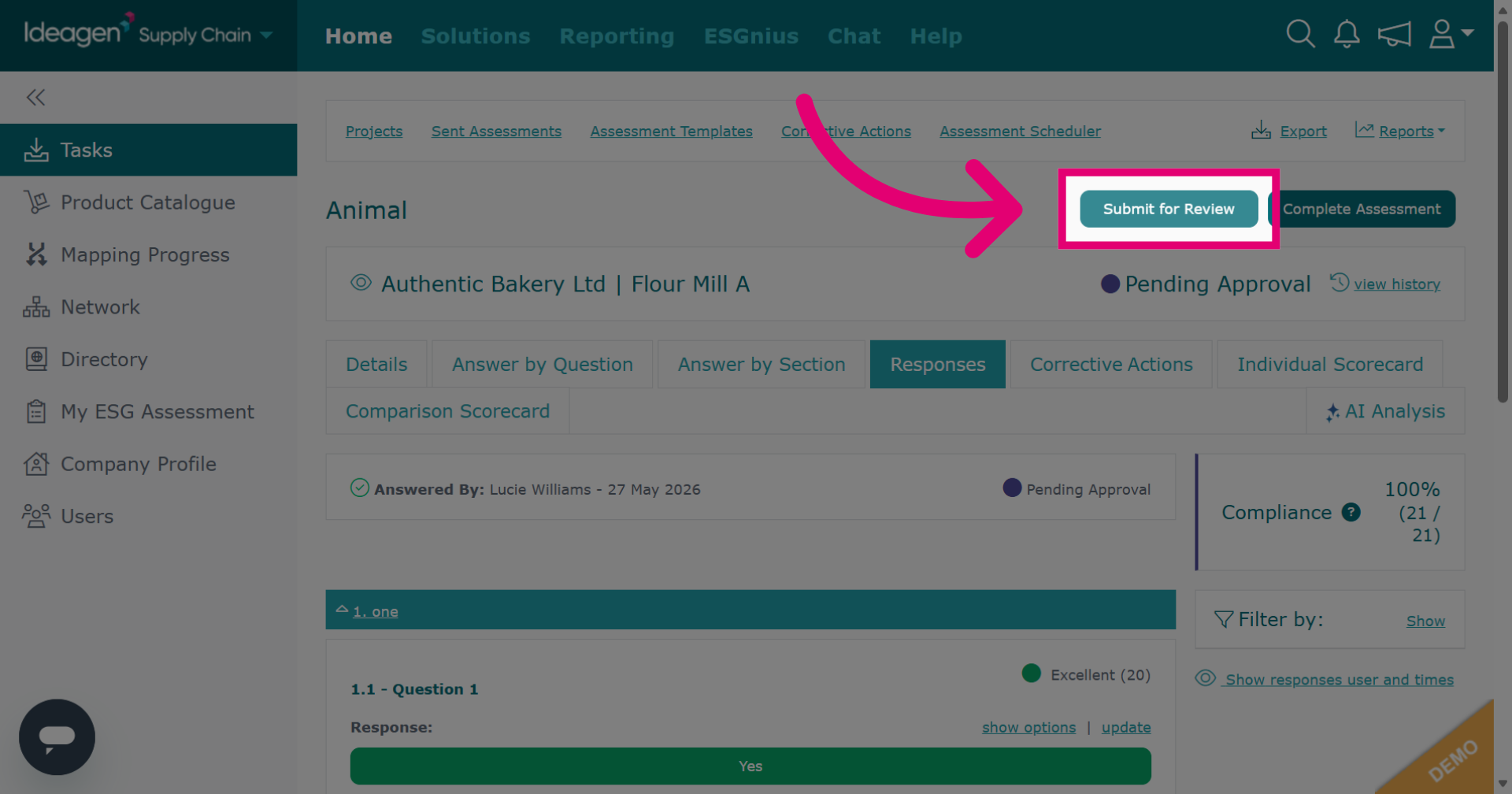Open Help in top navigation

tap(936, 36)
